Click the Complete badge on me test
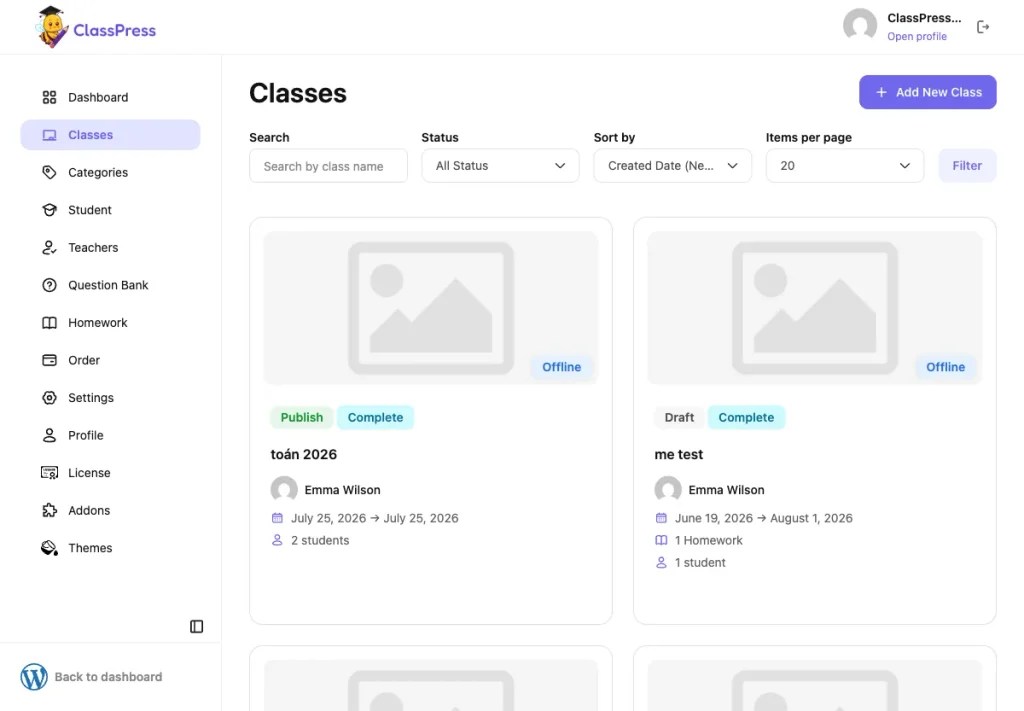 pos(746,417)
